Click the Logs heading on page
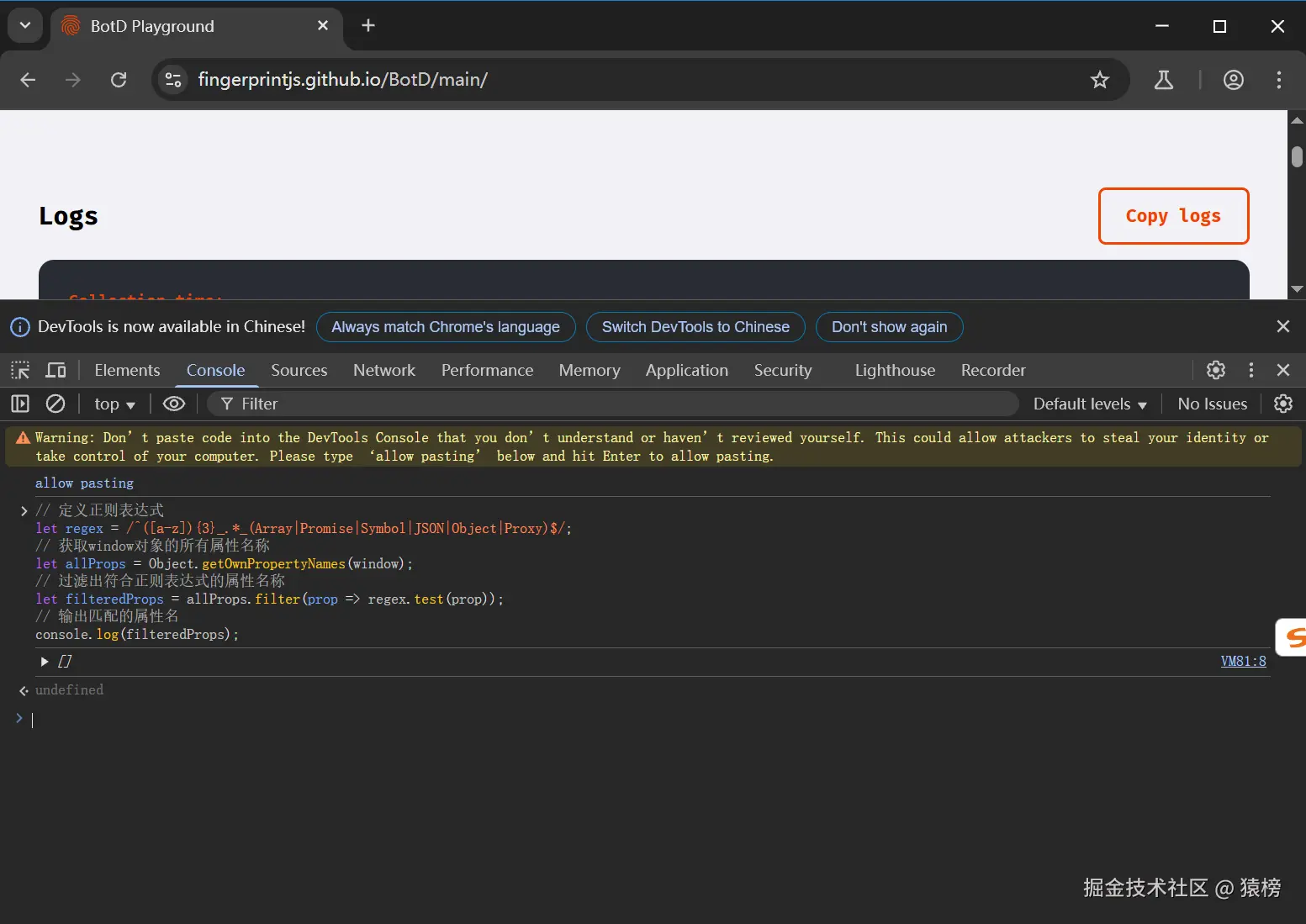The height and width of the screenshot is (924, 1306). pyautogui.click(x=68, y=216)
